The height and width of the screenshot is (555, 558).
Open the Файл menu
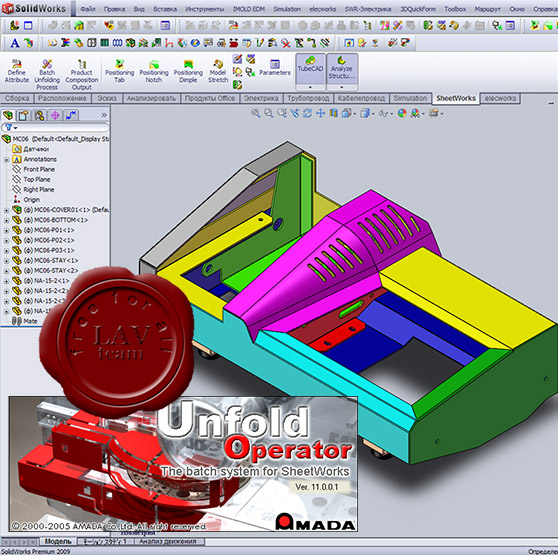click(x=88, y=9)
